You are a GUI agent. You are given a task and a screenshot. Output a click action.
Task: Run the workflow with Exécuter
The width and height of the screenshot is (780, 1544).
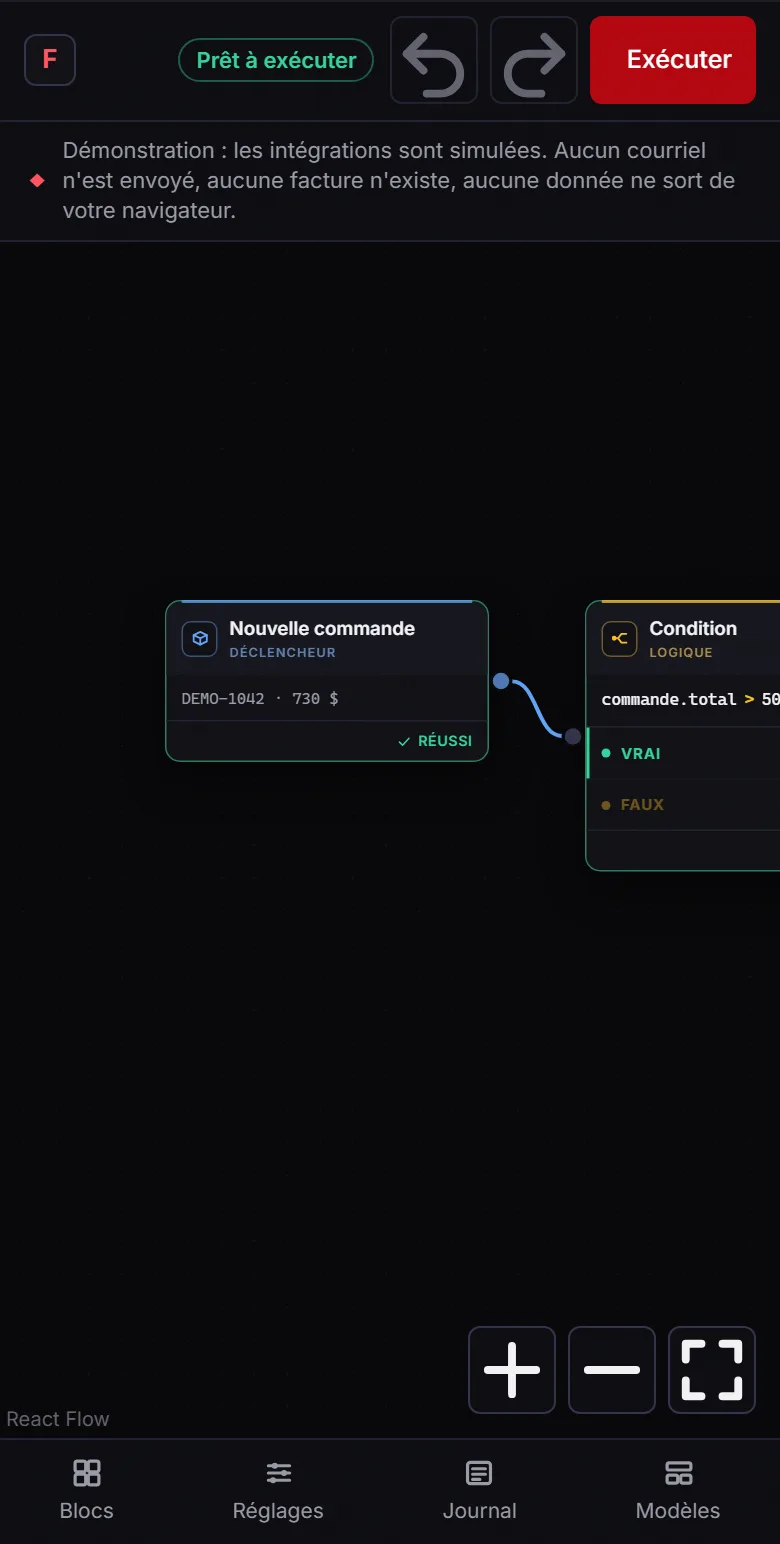673,60
